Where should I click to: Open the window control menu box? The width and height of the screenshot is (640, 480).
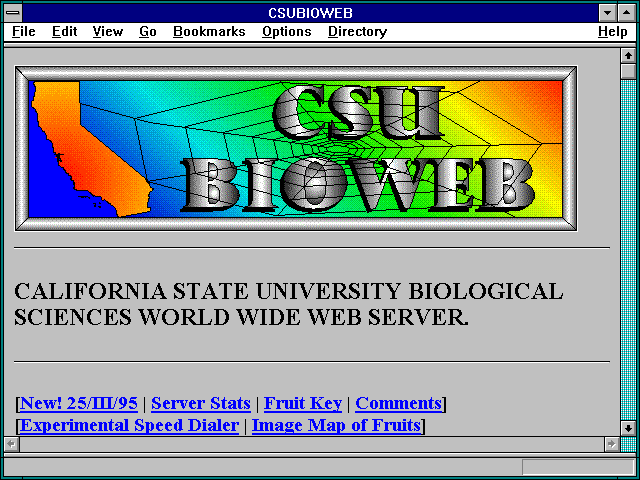point(13,13)
